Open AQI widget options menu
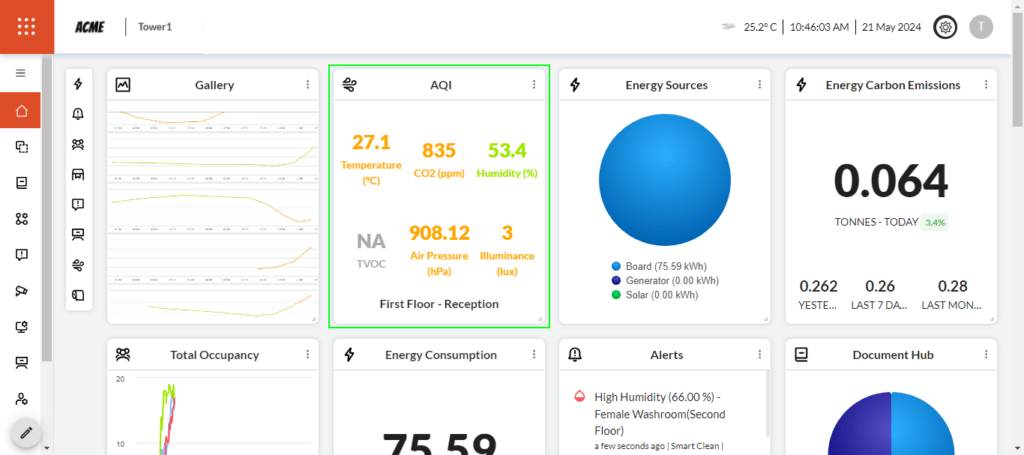1024x455 pixels. (534, 85)
